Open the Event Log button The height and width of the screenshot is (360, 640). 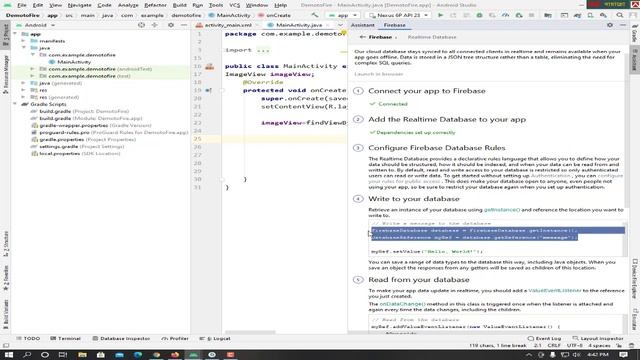tap(544, 338)
